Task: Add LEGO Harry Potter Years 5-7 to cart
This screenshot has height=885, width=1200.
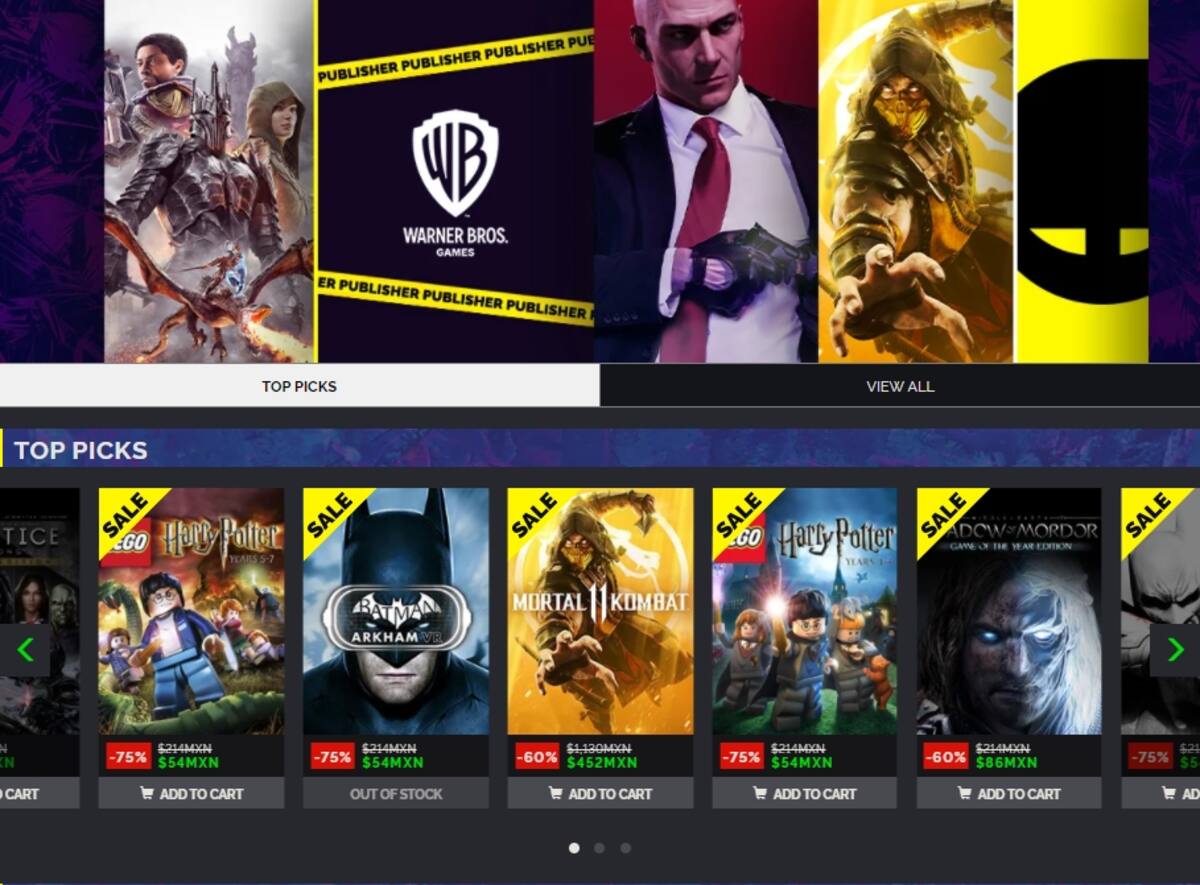Action: click(x=191, y=793)
